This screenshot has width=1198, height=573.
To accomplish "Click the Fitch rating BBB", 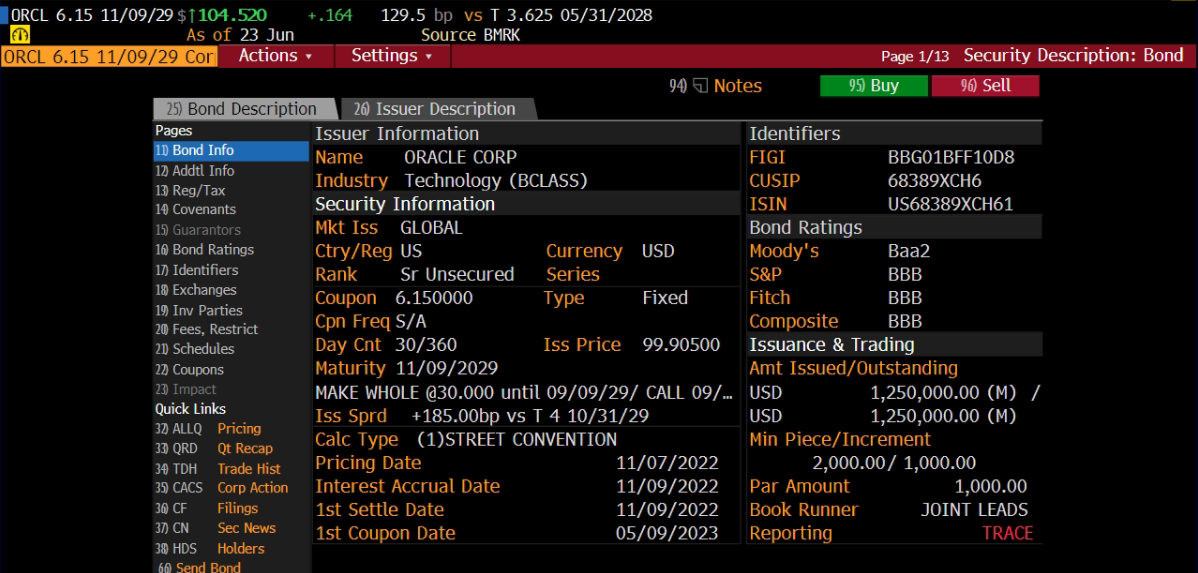I will point(905,298).
